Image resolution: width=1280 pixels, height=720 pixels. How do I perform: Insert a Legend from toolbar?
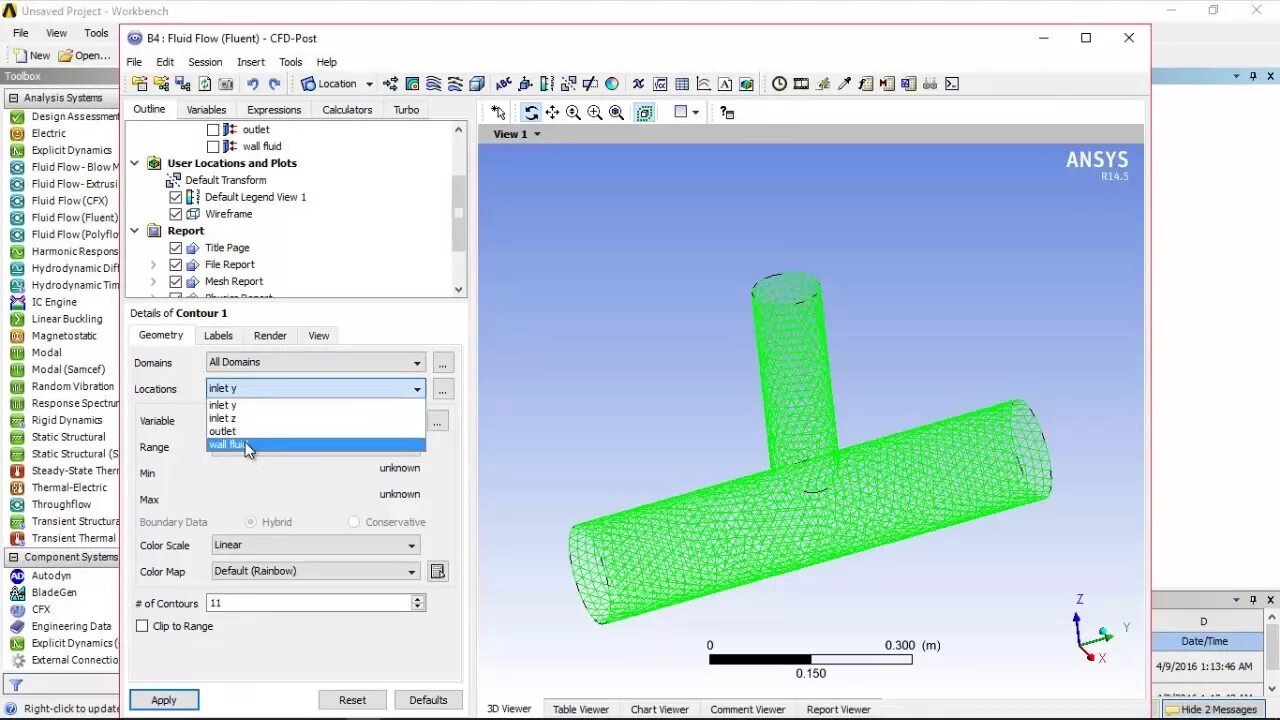(546, 84)
